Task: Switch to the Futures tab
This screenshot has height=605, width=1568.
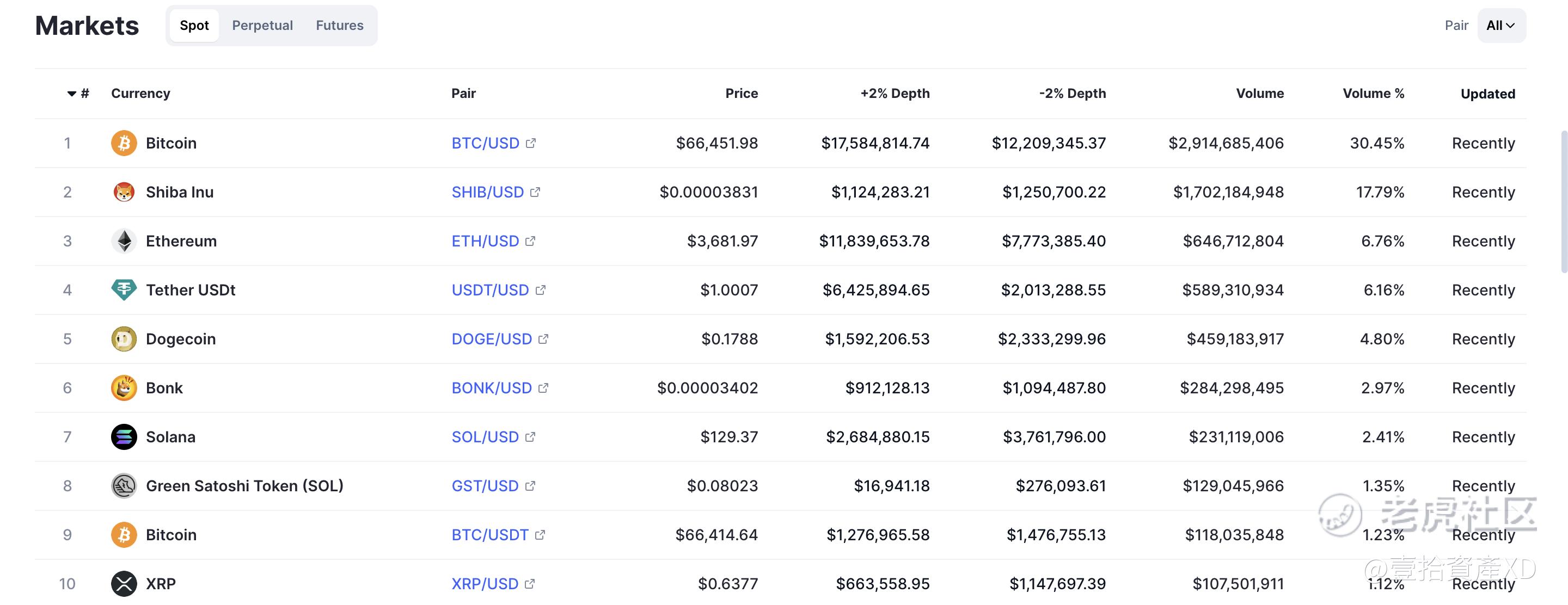Action: pos(340,26)
